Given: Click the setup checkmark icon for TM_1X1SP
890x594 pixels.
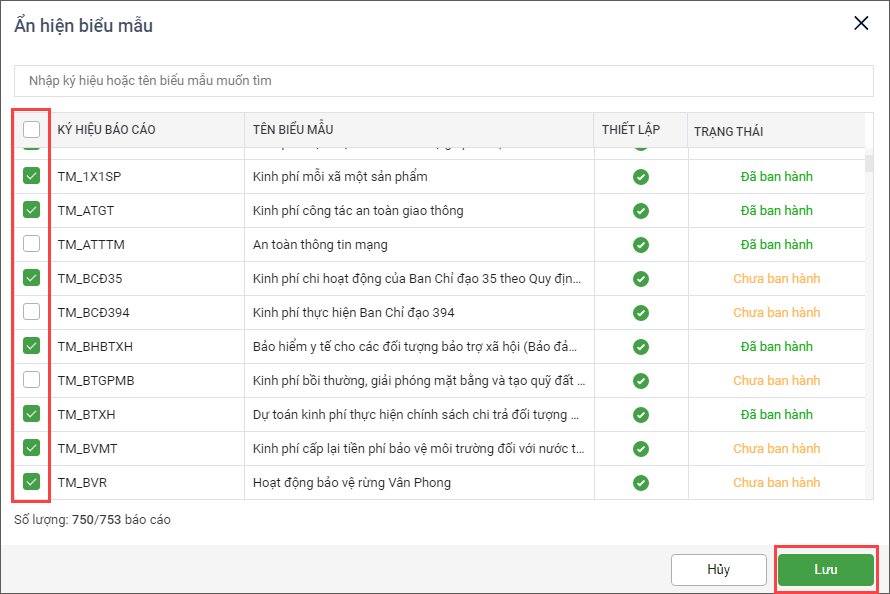Looking at the screenshot, I should pos(641,177).
